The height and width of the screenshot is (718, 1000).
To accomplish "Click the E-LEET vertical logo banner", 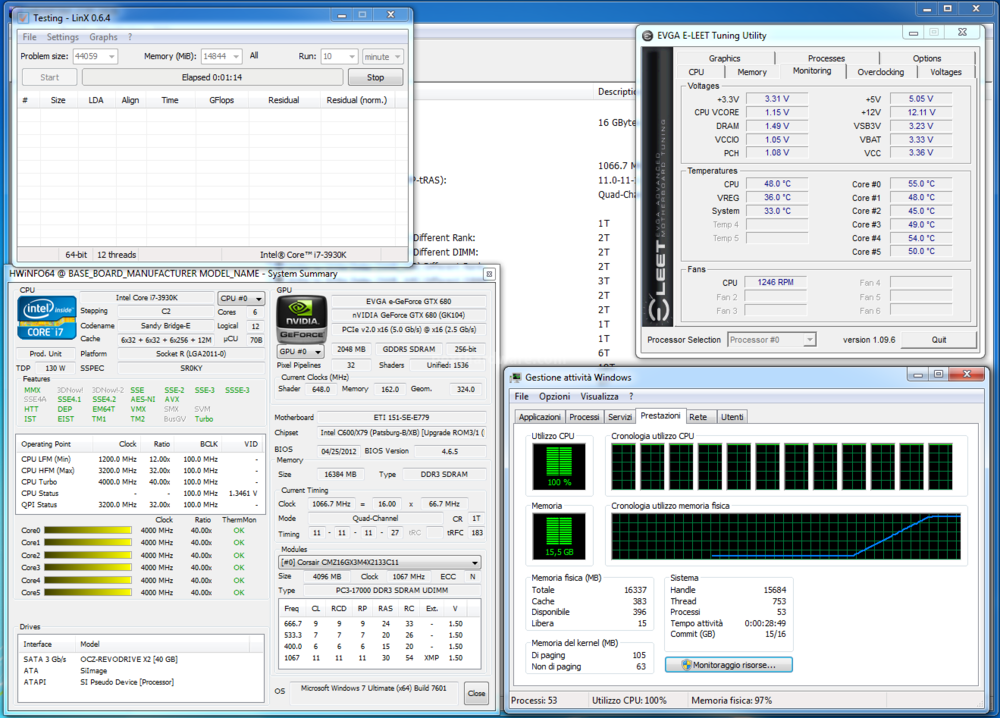I will (658, 187).
